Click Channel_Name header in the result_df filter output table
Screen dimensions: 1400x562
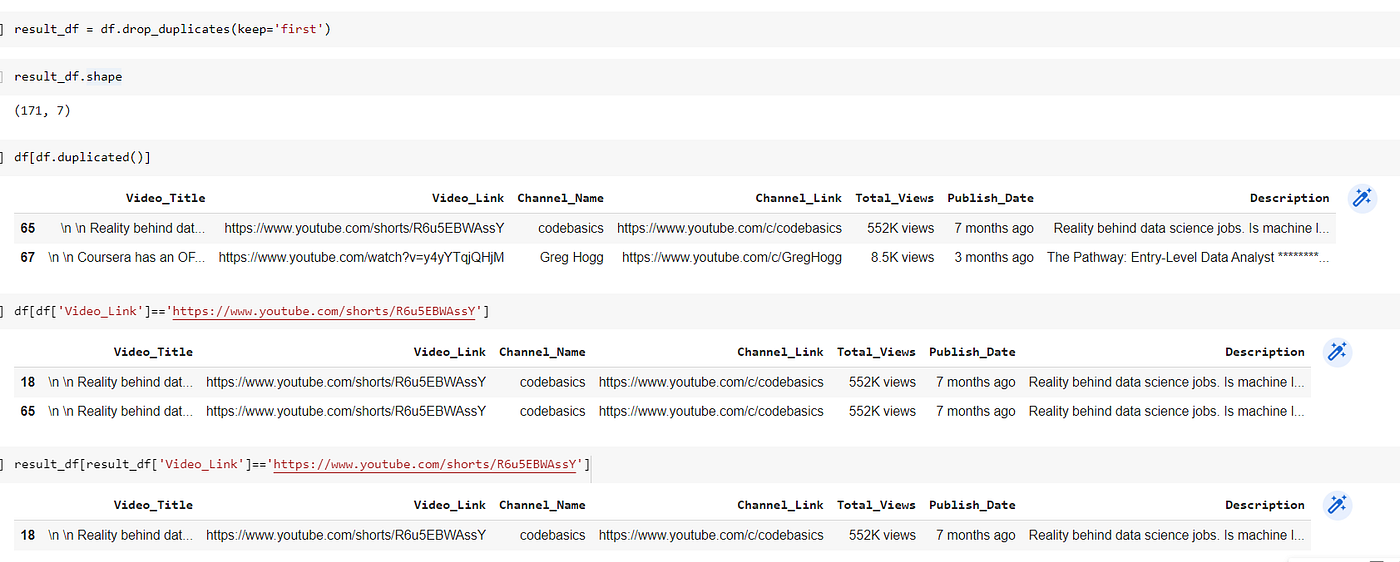click(542, 505)
